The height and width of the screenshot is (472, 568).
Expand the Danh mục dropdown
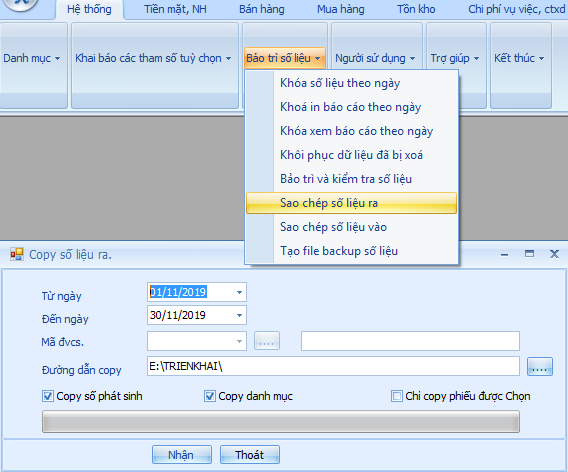[x=32, y=58]
